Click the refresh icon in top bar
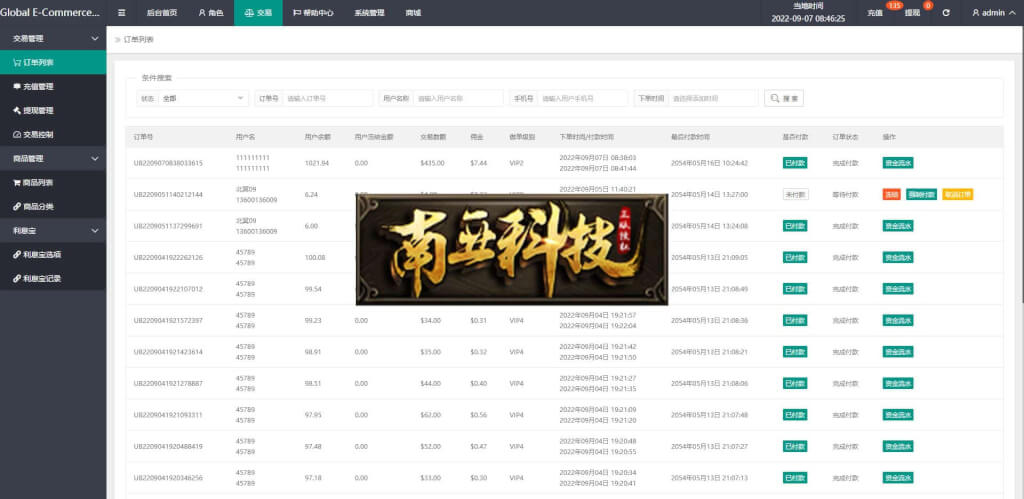Image resolution: width=1024 pixels, height=499 pixels. (946, 12)
